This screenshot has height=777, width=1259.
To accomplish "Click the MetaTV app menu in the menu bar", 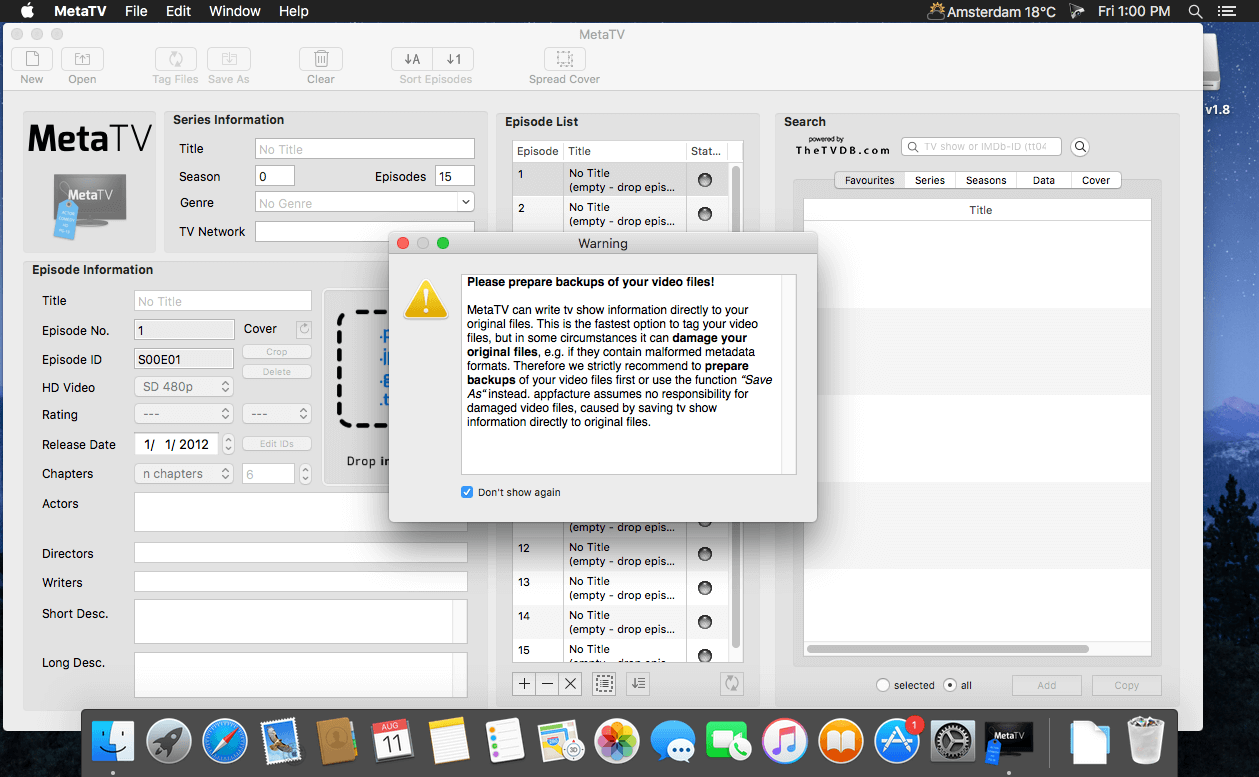I will (79, 11).
